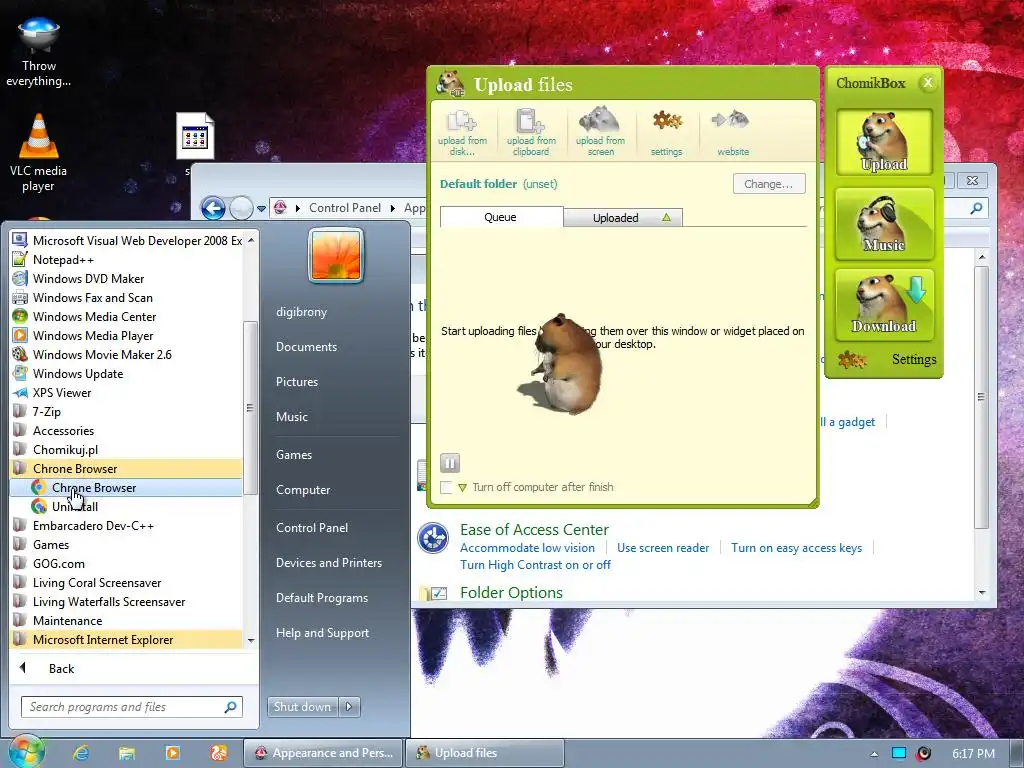Open Control Panel from the Start menu
This screenshot has width=1024, height=768.
tap(312, 528)
